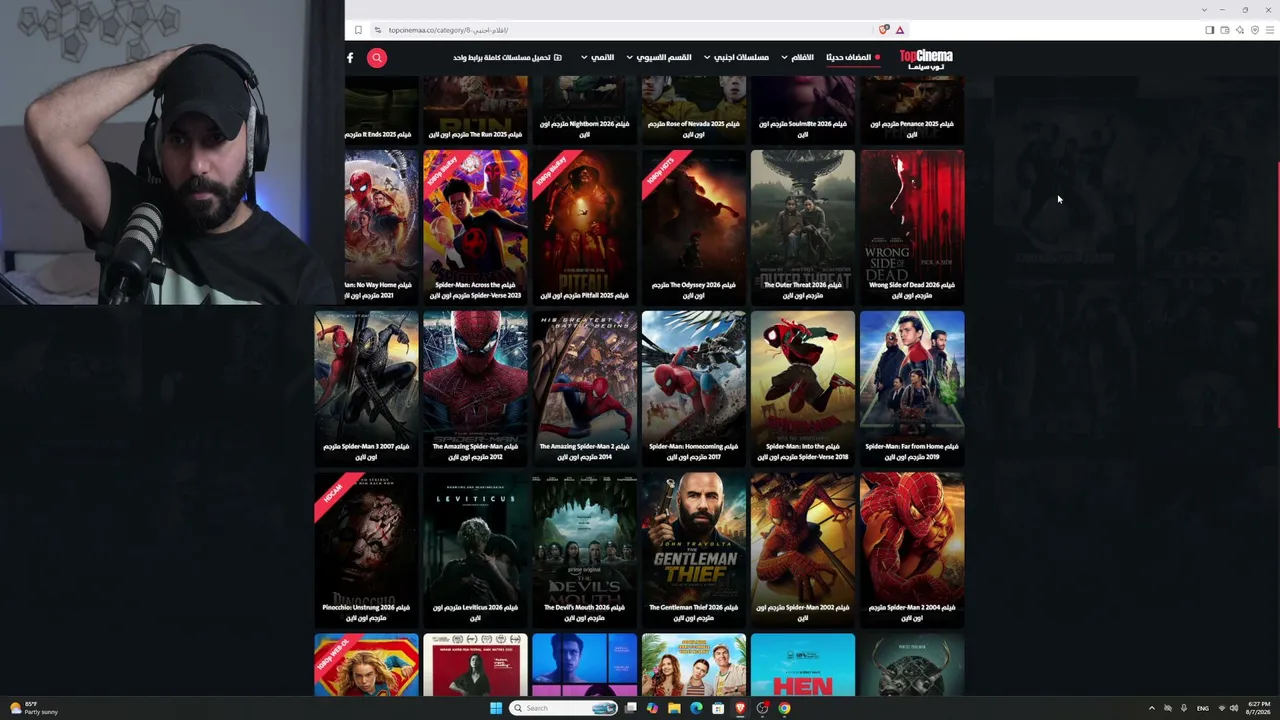This screenshot has width=1280, height=720.
Task: Expand the الافلام dropdown menu
Action: click(x=798, y=57)
